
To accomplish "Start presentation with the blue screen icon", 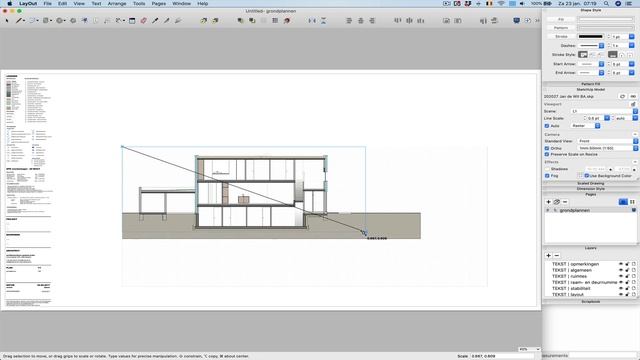I will tap(516, 20).
